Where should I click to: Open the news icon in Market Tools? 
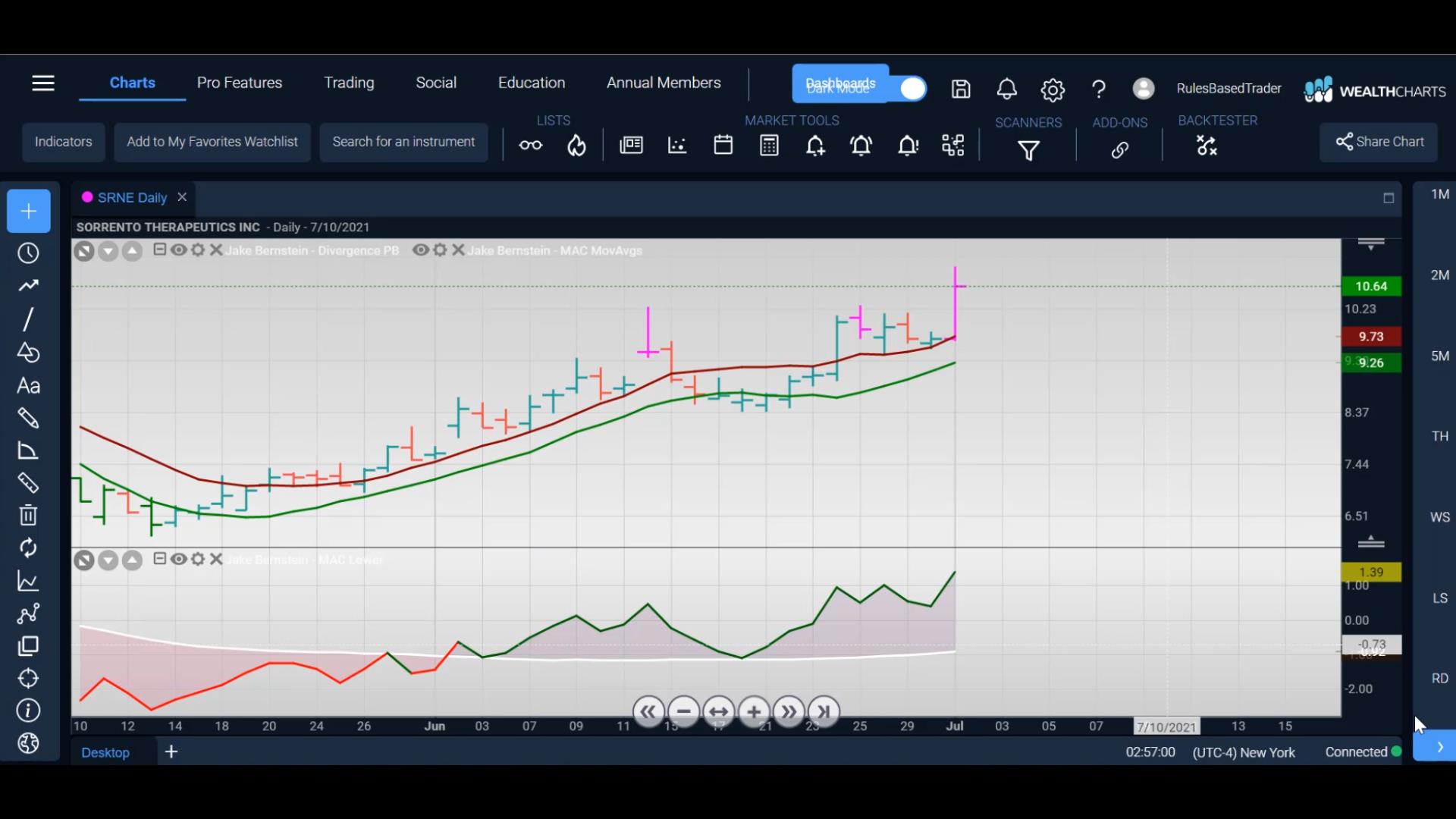[x=631, y=145]
